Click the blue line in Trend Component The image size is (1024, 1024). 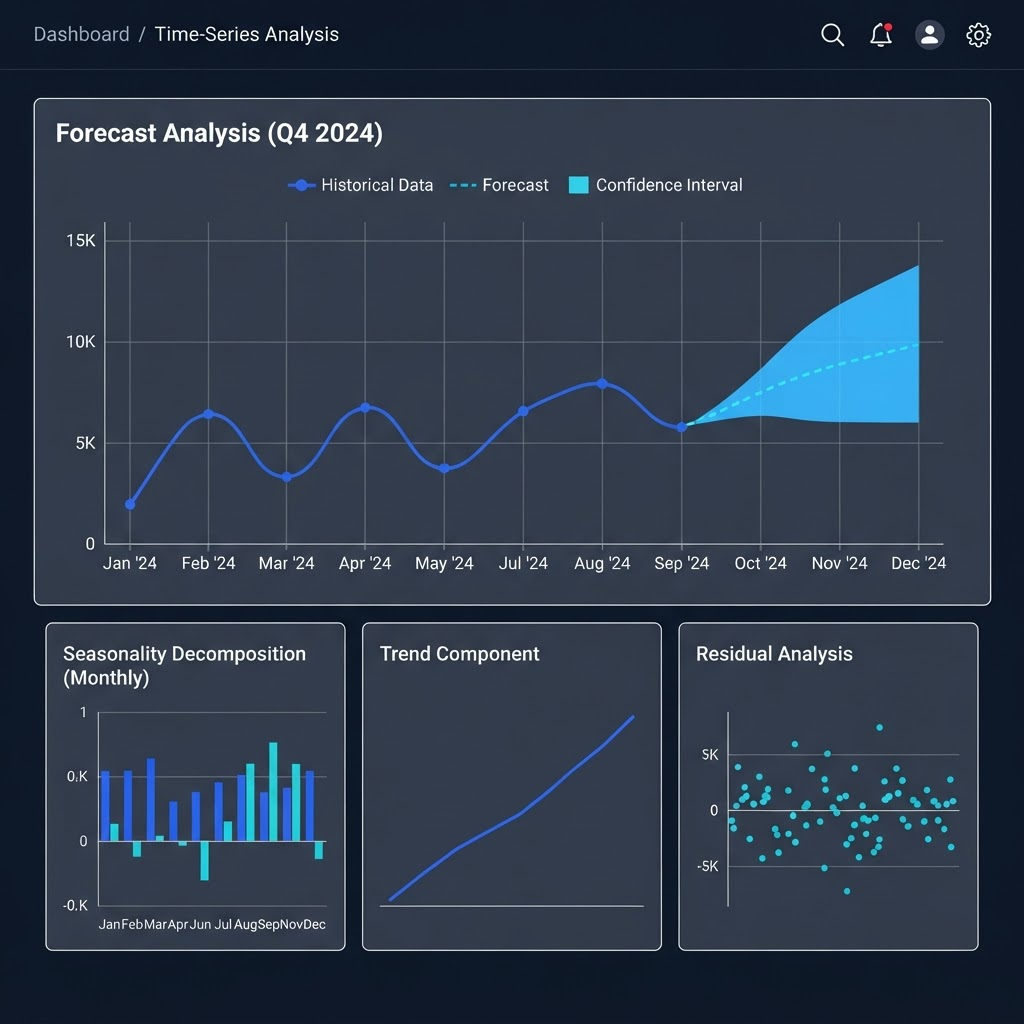tap(512, 809)
